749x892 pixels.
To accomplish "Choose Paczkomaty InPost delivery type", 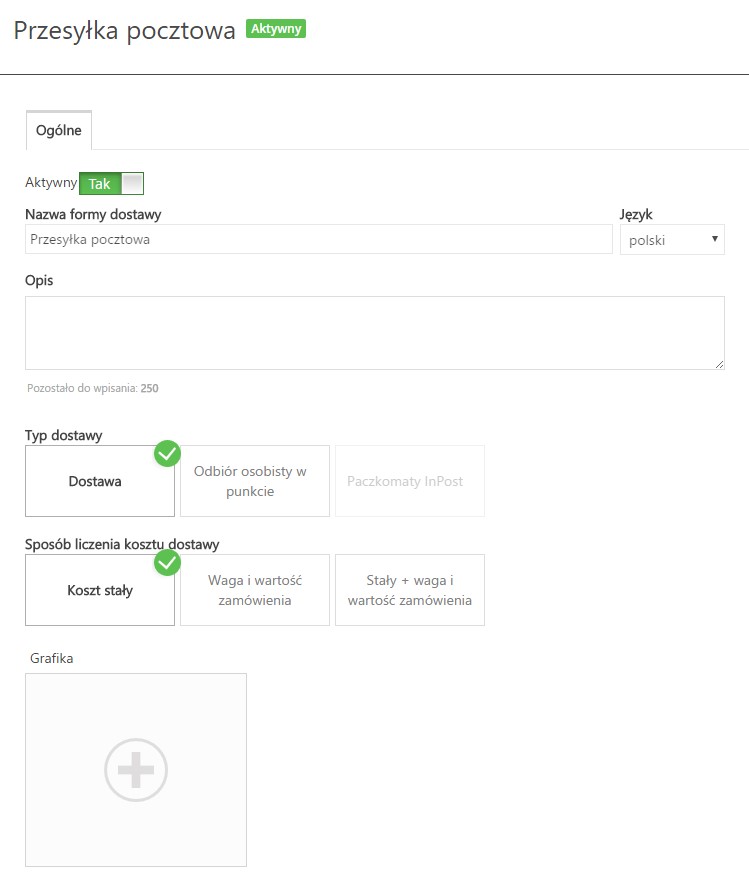I will point(409,481).
